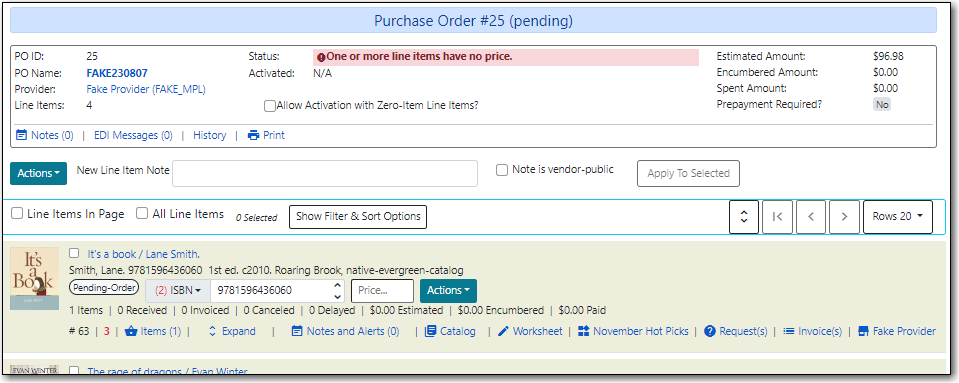This screenshot has width=959, height=383.
Task: Click the basket icon next to Items (1)
Action: (x=131, y=331)
